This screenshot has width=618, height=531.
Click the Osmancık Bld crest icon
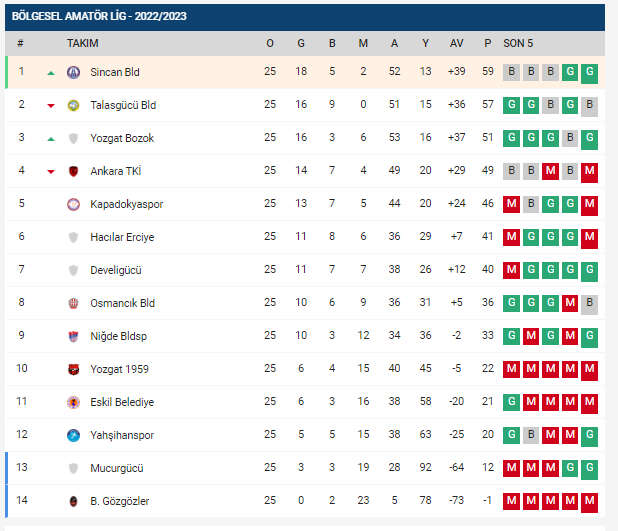(72, 303)
